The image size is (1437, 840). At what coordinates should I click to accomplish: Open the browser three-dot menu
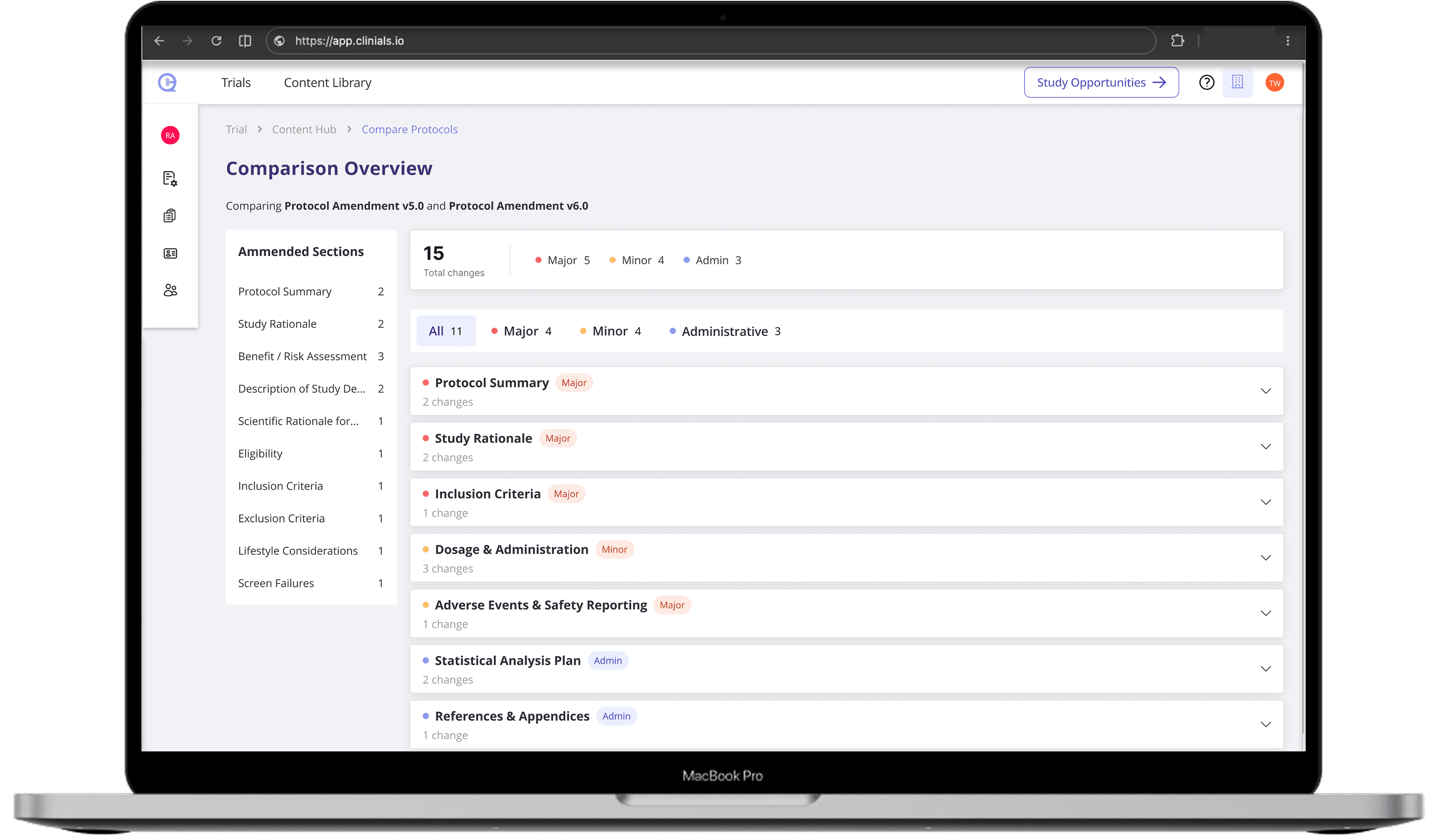(x=1288, y=41)
